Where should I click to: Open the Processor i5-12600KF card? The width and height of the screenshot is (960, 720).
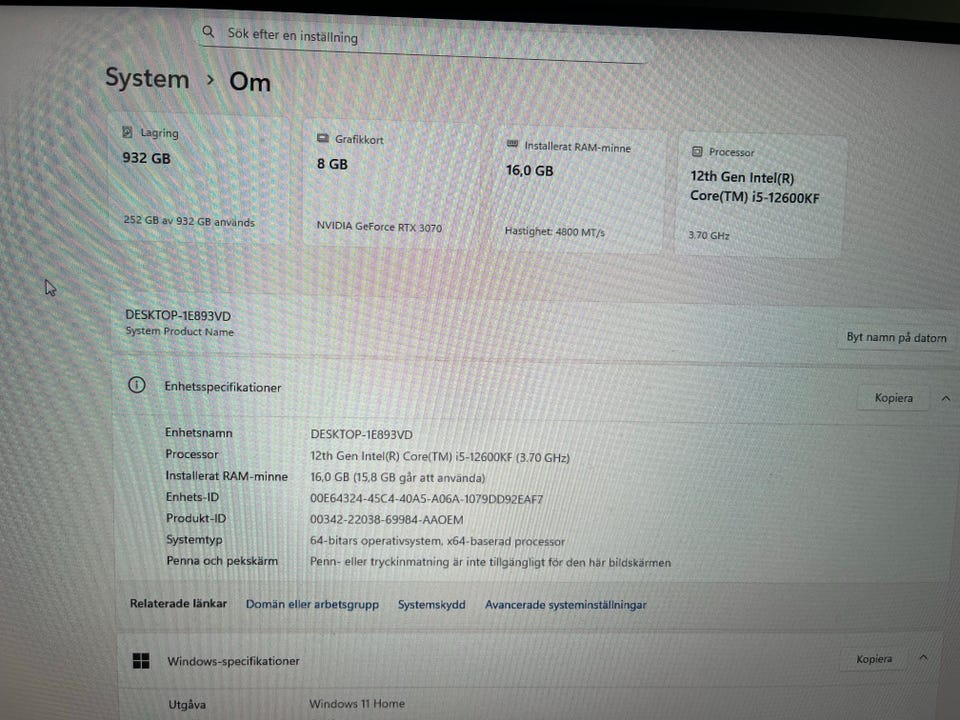[760, 195]
